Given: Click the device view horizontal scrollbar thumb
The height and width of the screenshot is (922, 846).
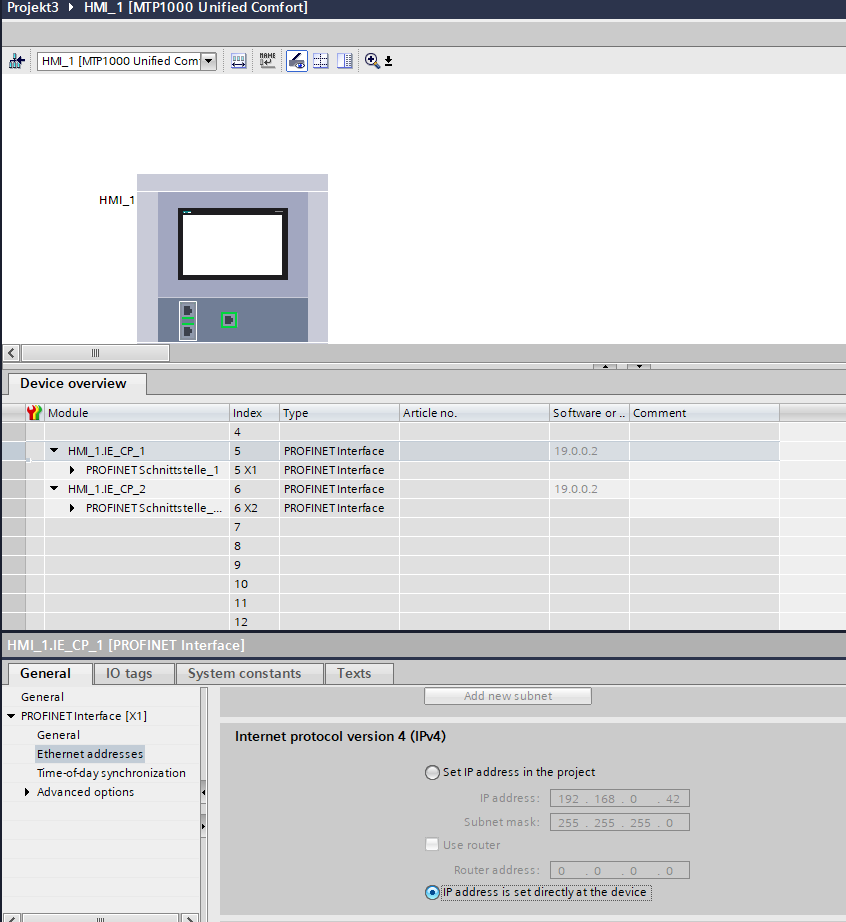Looking at the screenshot, I should (95, 353).
